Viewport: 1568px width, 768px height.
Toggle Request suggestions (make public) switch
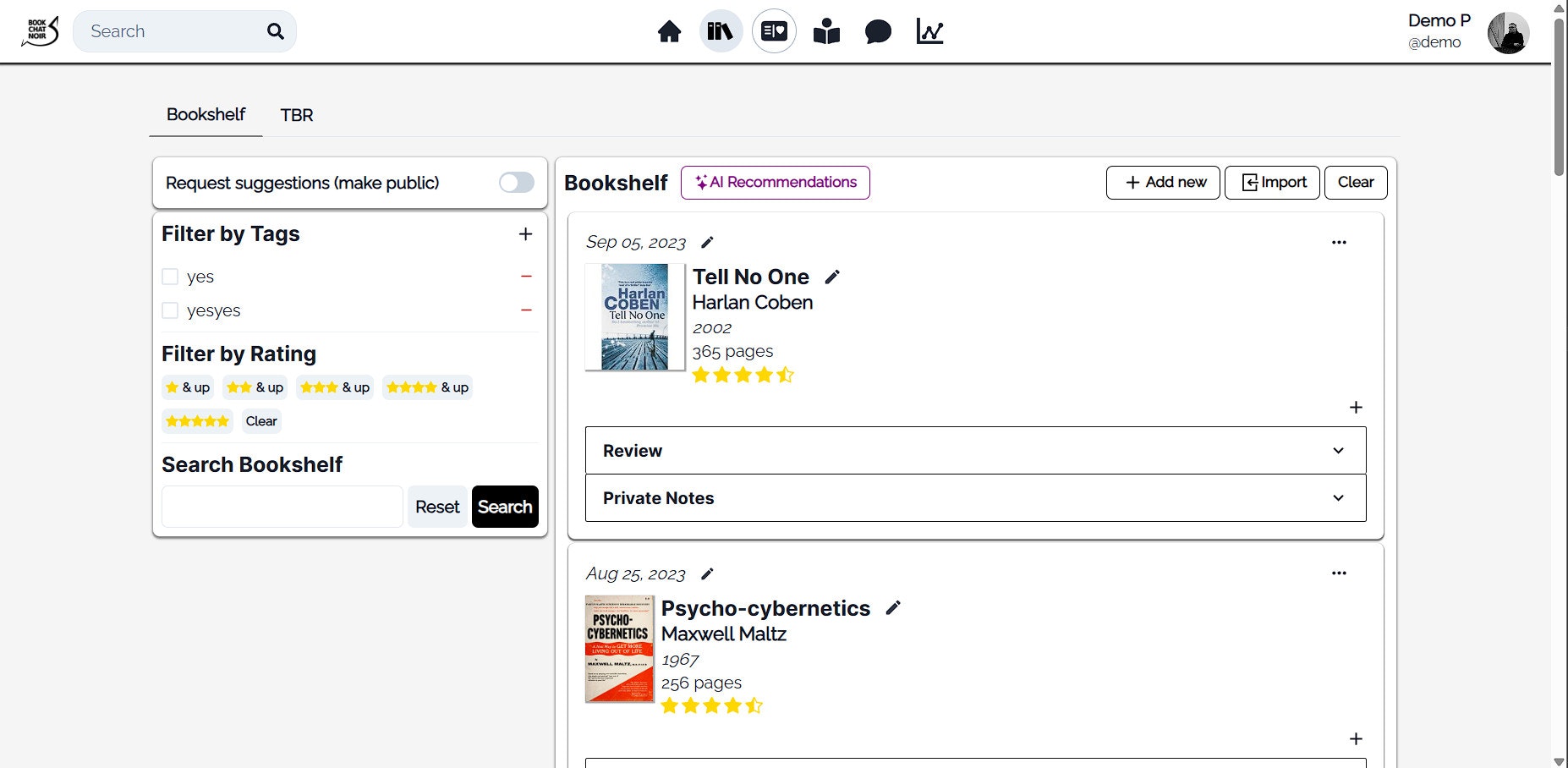516,183
